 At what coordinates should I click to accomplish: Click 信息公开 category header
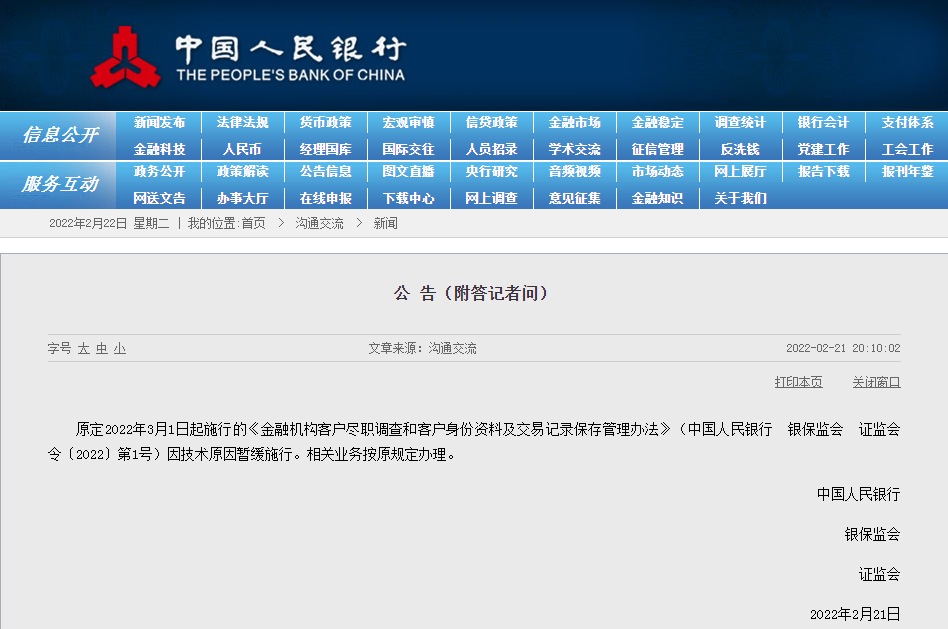tap(60, 135)
